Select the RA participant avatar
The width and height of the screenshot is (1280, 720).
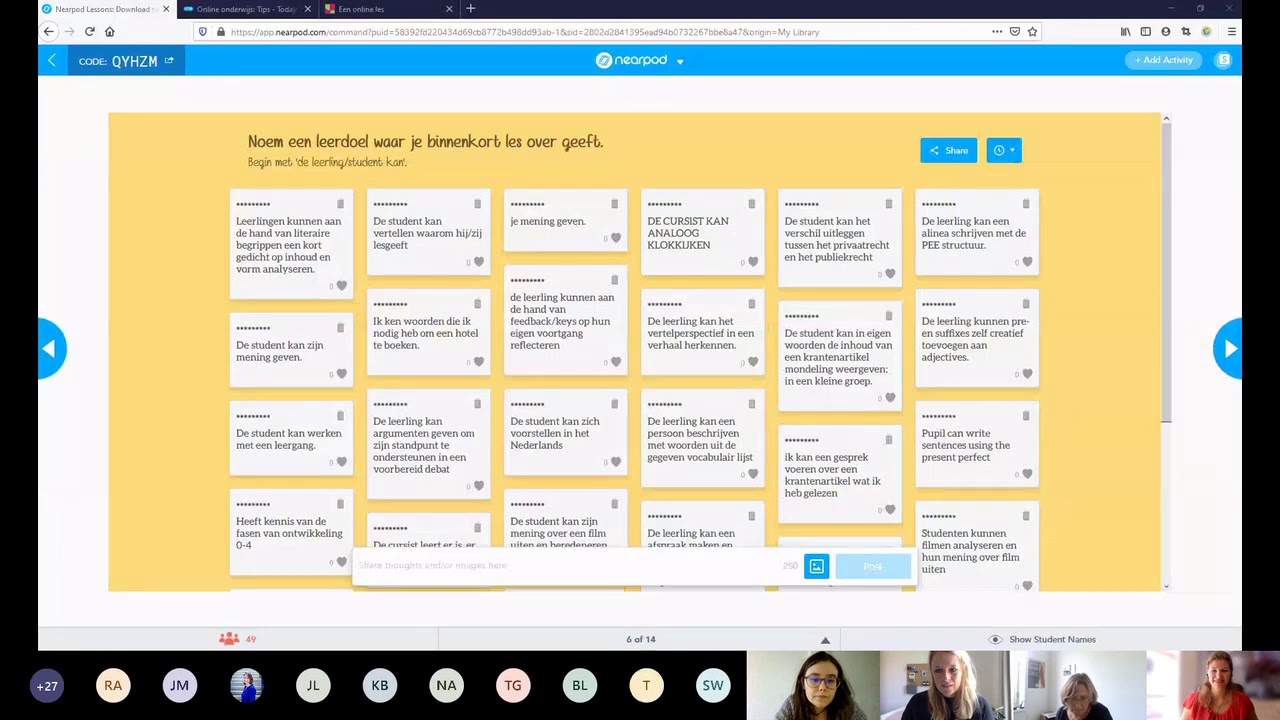pyautogui.click(x=113, y=686)
